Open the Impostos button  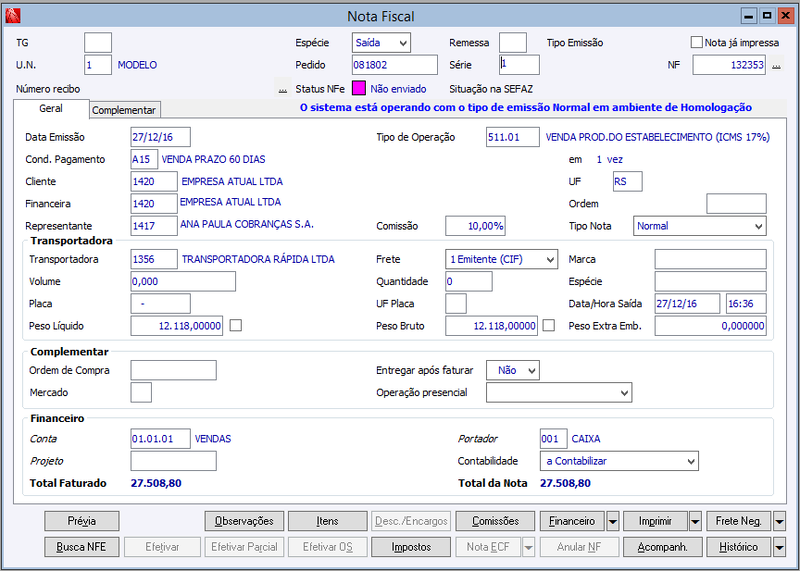tap(411, 547)
